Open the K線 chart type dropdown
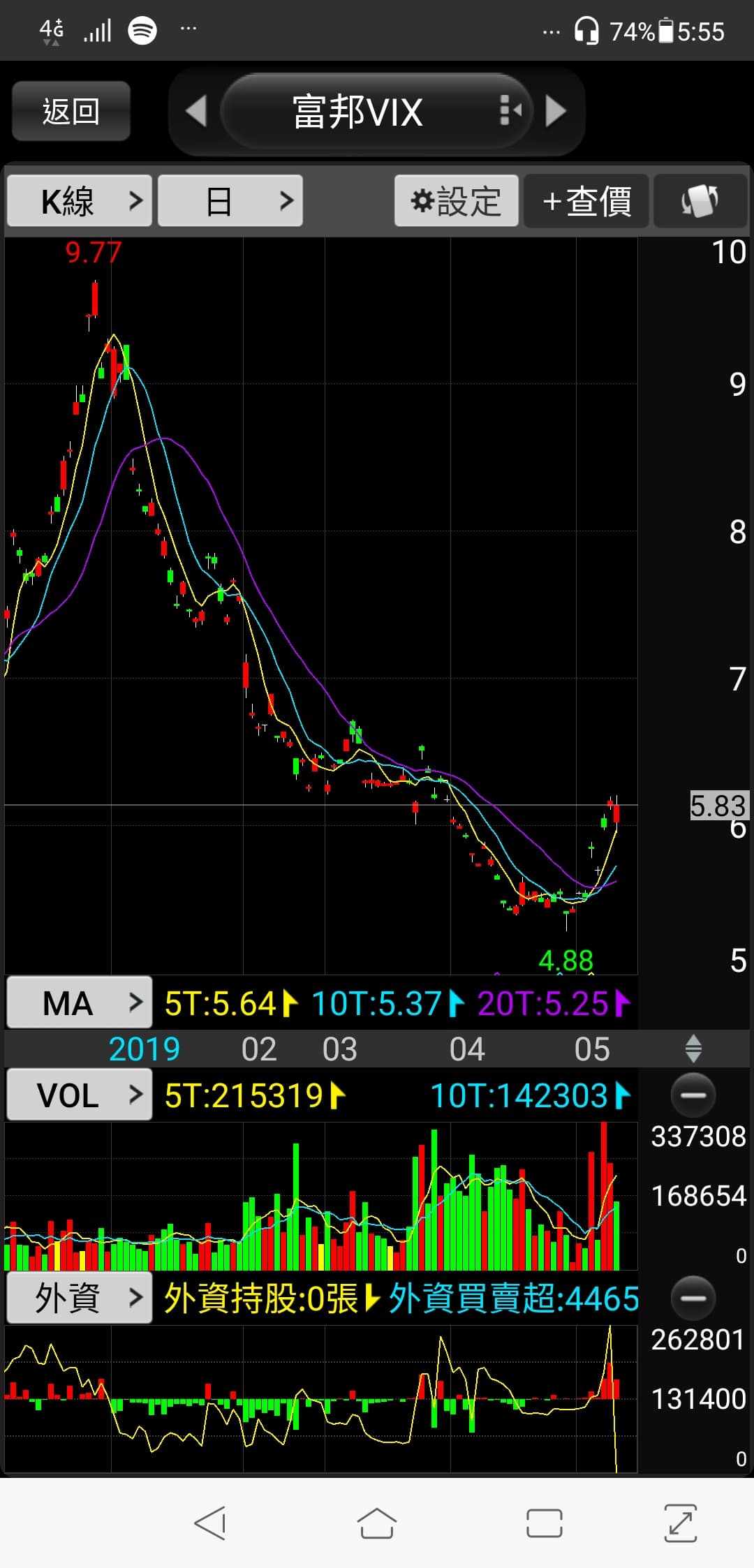Screen dimensions: 754x1568 click(x=80, y=202)
